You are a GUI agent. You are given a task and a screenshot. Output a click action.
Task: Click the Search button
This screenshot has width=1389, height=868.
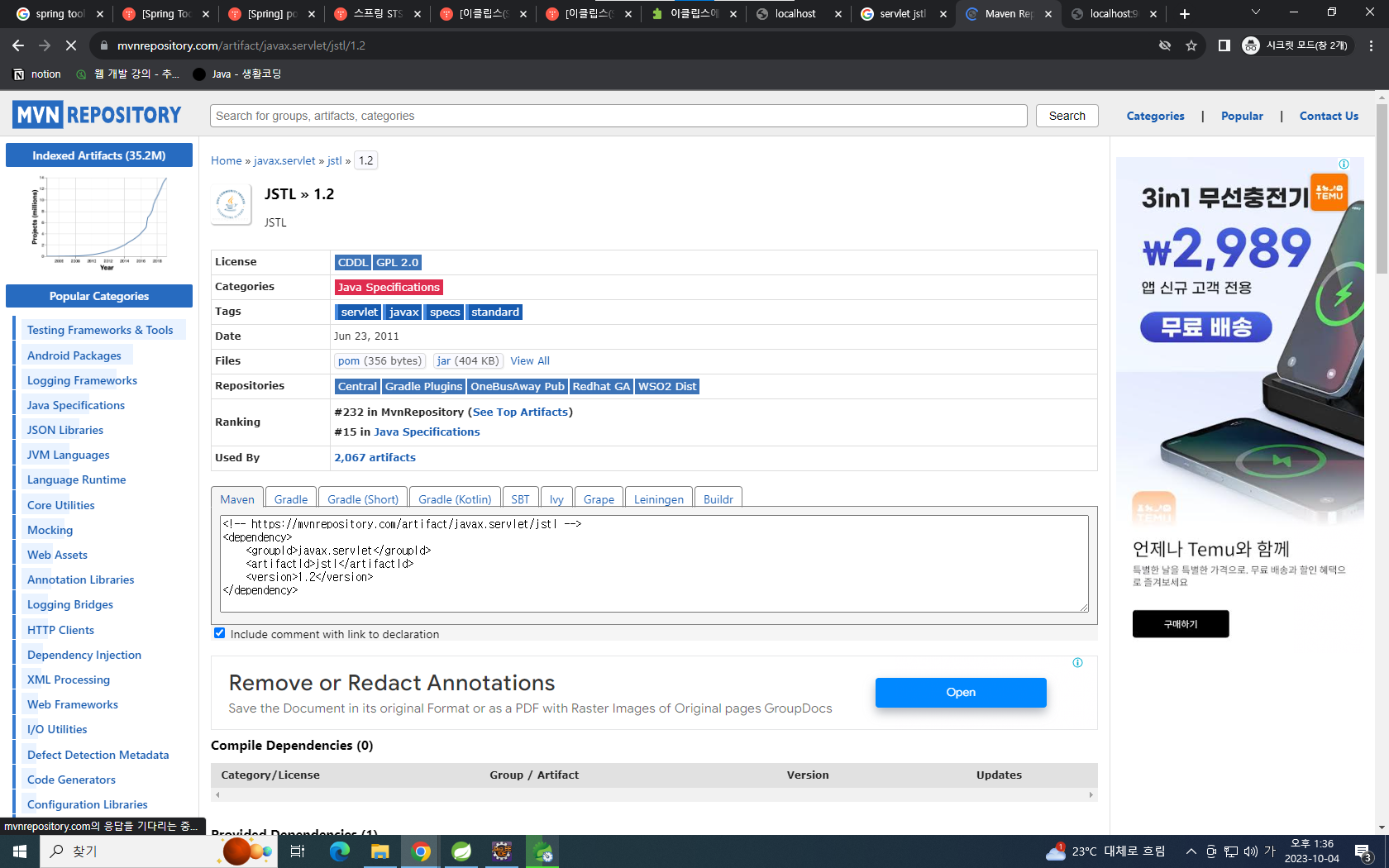tap(1067, 116)
